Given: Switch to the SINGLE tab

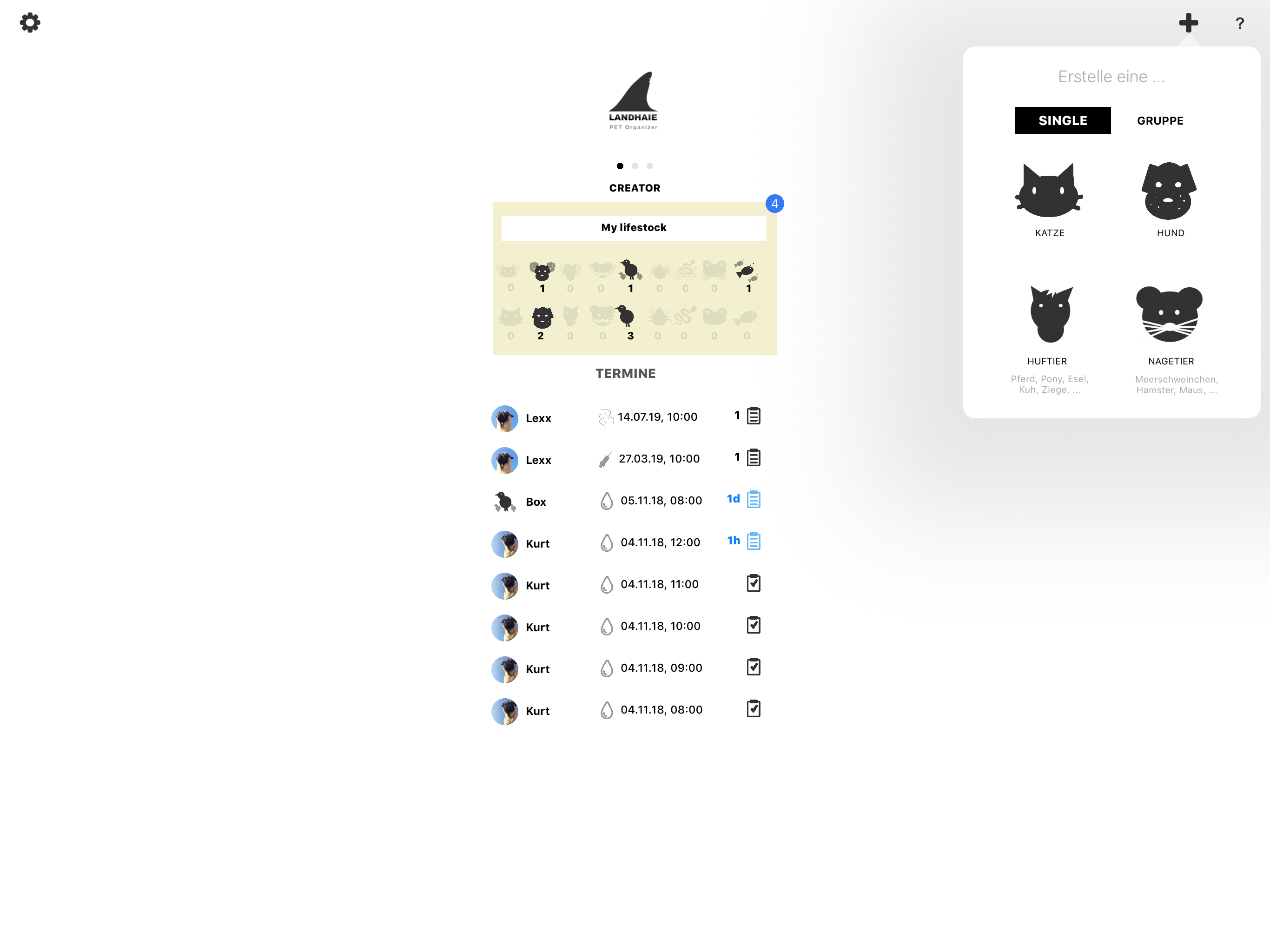Looking at the screenshot, I should (1062, 120).
